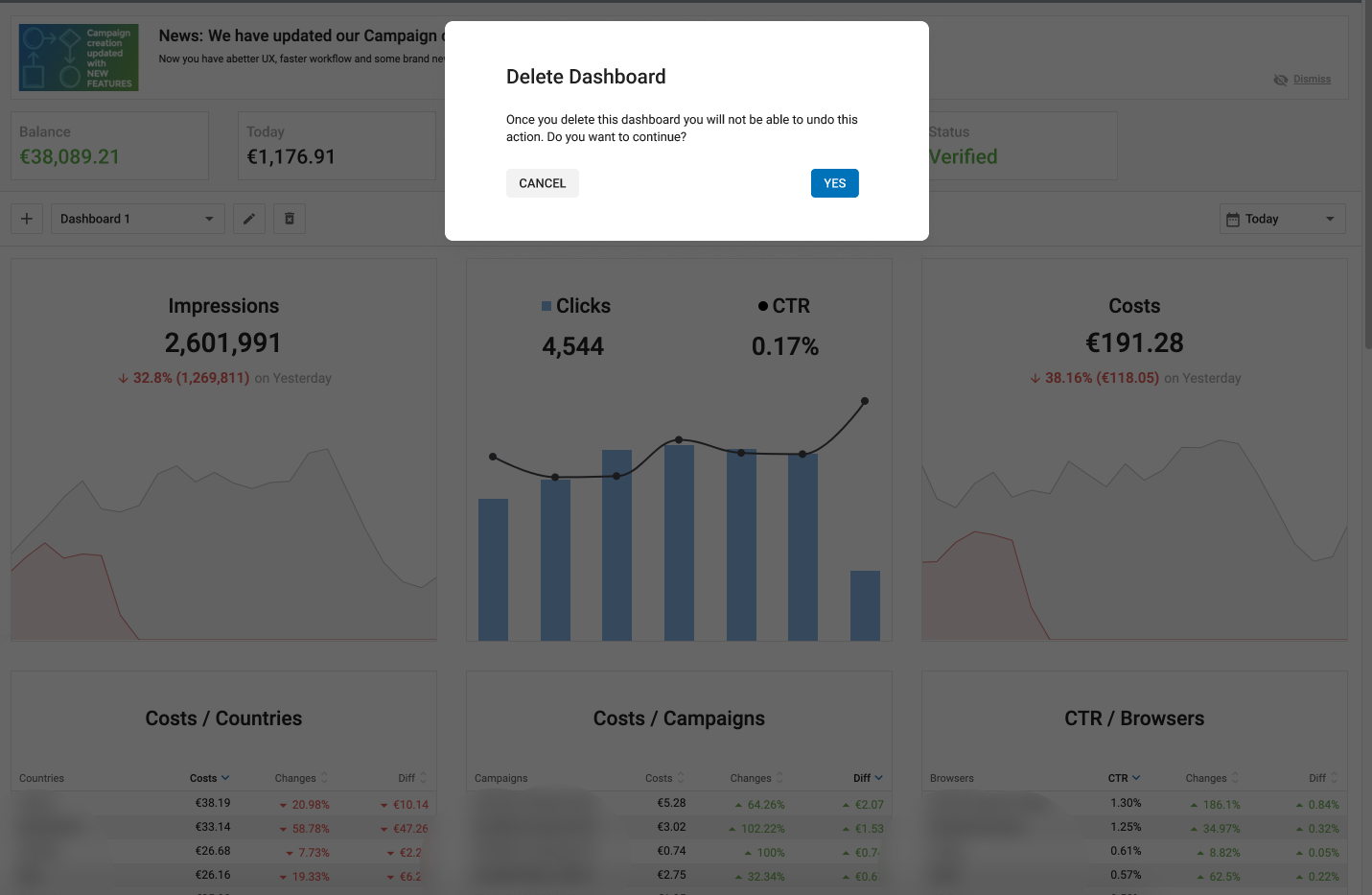This screenshot has height=895, width=1372.
Task: Click the trash icon next to Dashboard 1
Action: tap(290, 218)
